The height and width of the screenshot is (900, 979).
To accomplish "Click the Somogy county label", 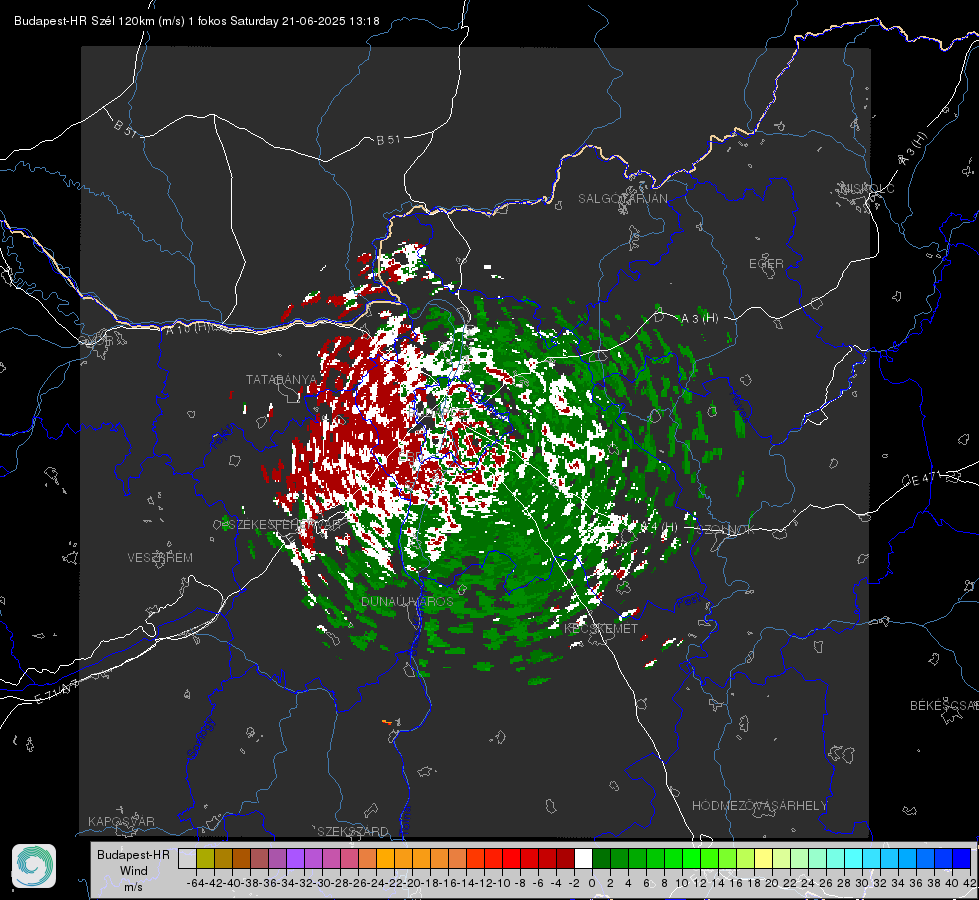I will pyautogui.click(x=200, y=738).
